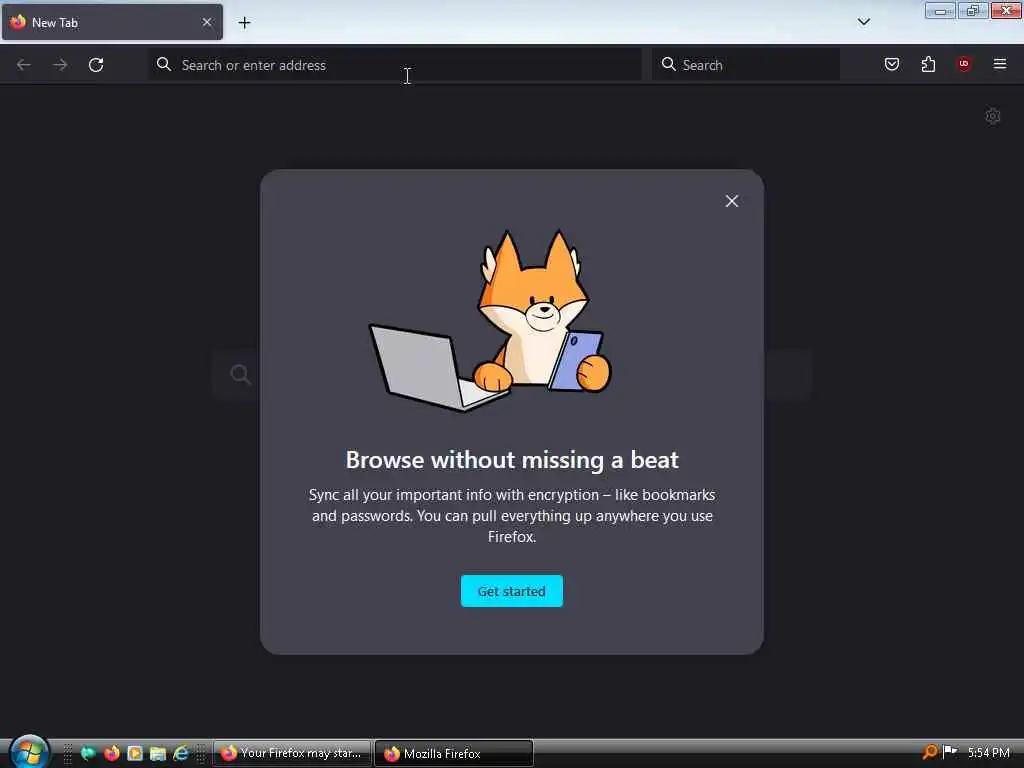Restore down the Firefox window
The image size is (1024, 768).
pyautogui.click(x=972, y=10)
